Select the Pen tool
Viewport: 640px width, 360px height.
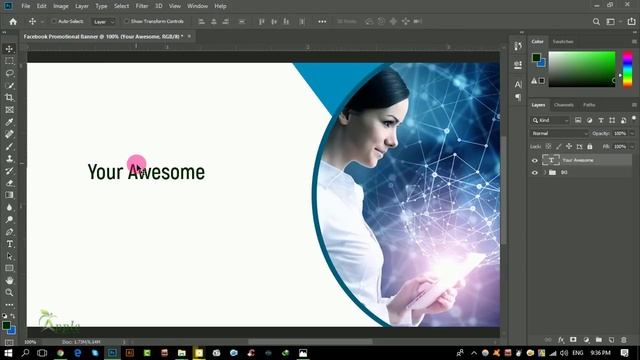click(9, 232)
